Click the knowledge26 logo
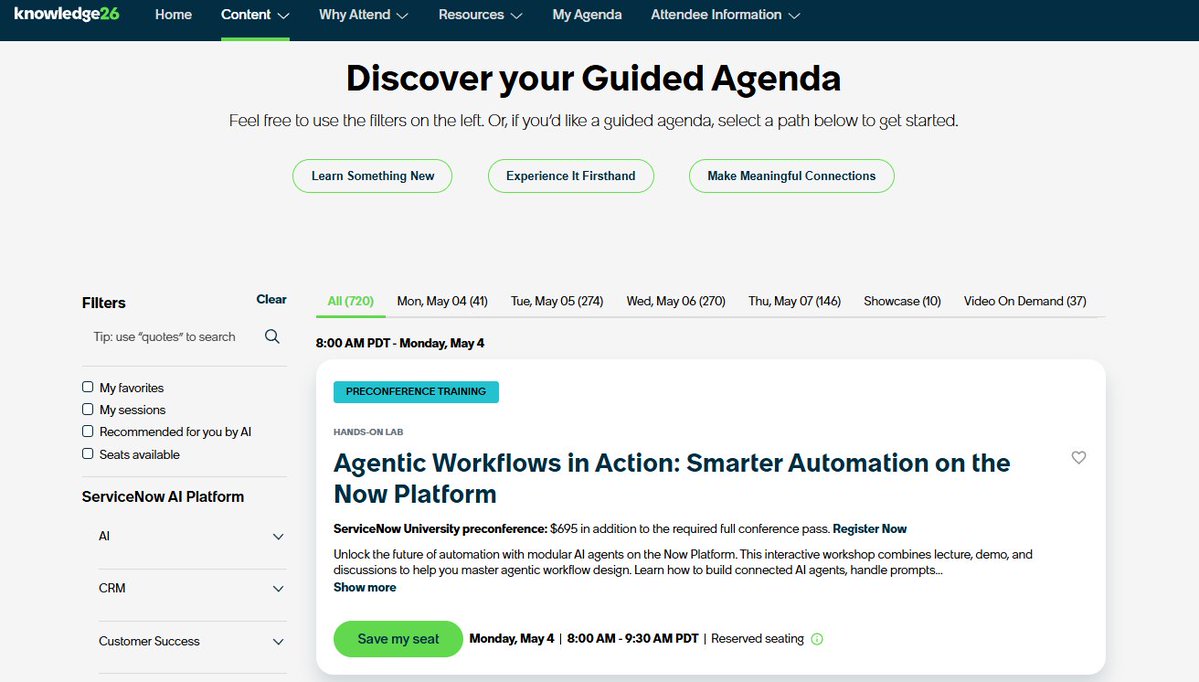Viewport: 1199px width, 682px height. 67,14
